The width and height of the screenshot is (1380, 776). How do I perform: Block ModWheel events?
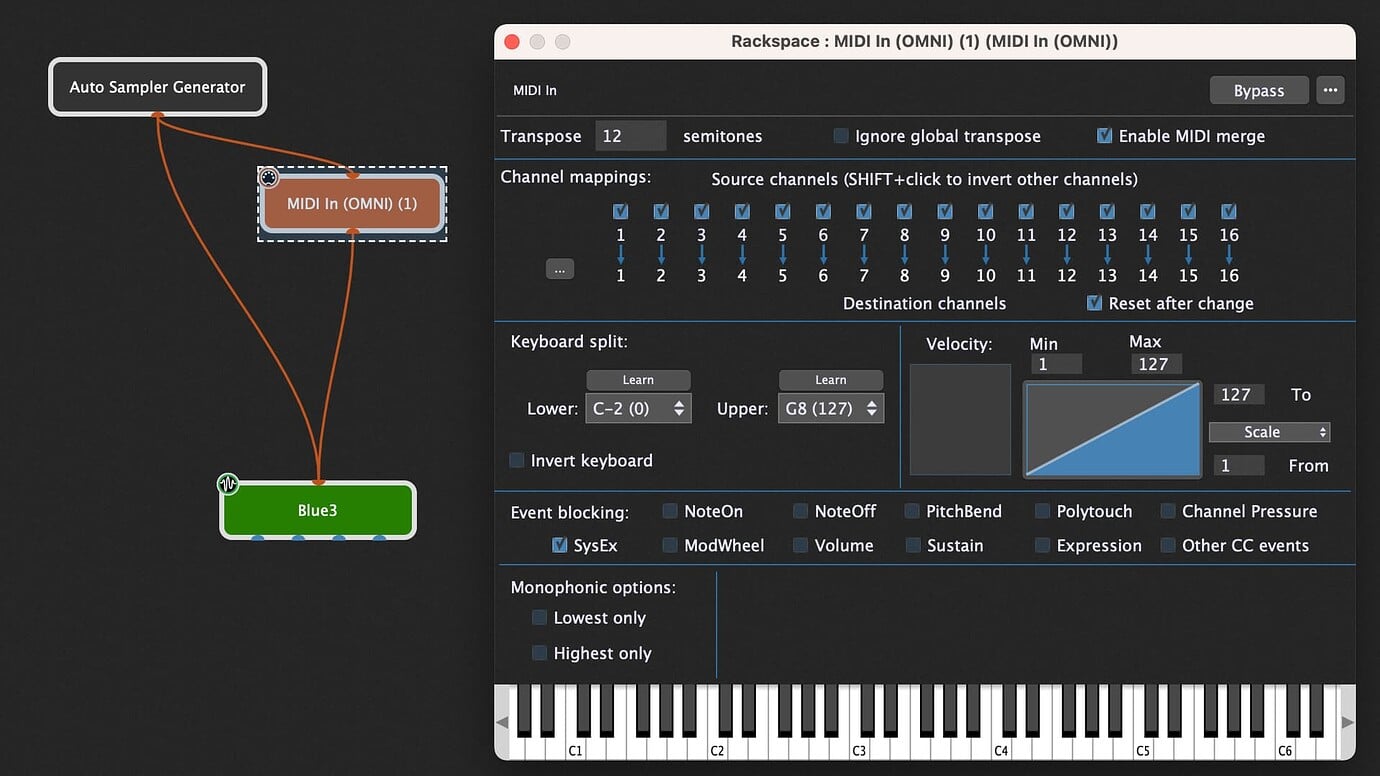coord(670,545)
